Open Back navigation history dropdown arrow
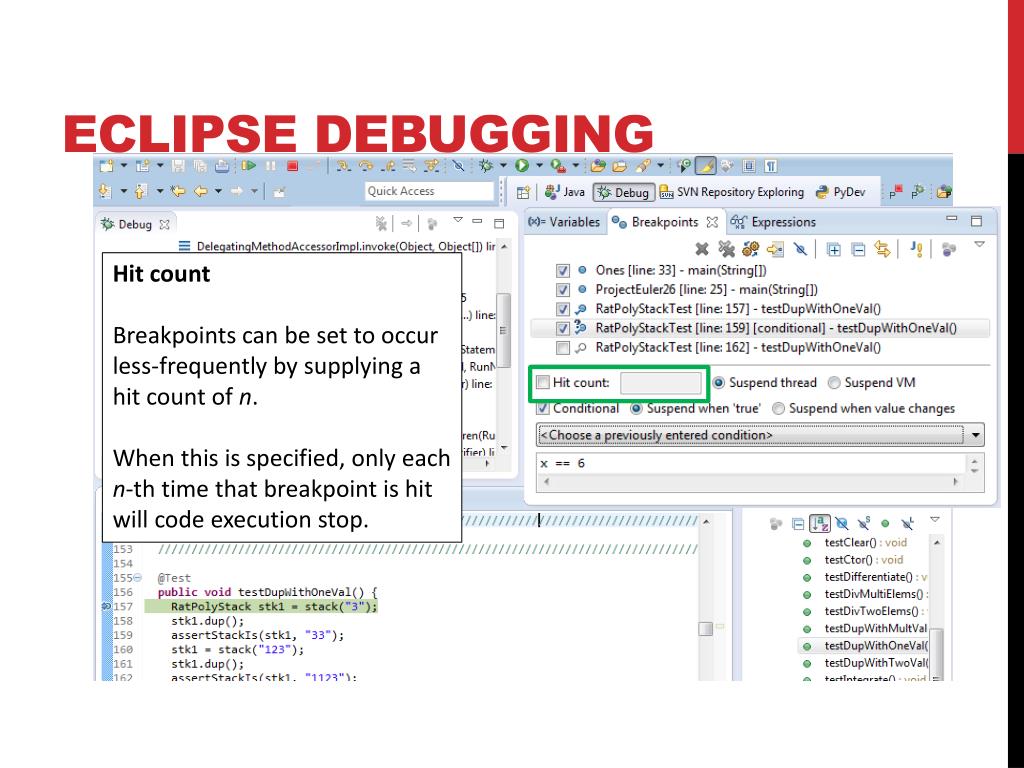 coord(218,191)
